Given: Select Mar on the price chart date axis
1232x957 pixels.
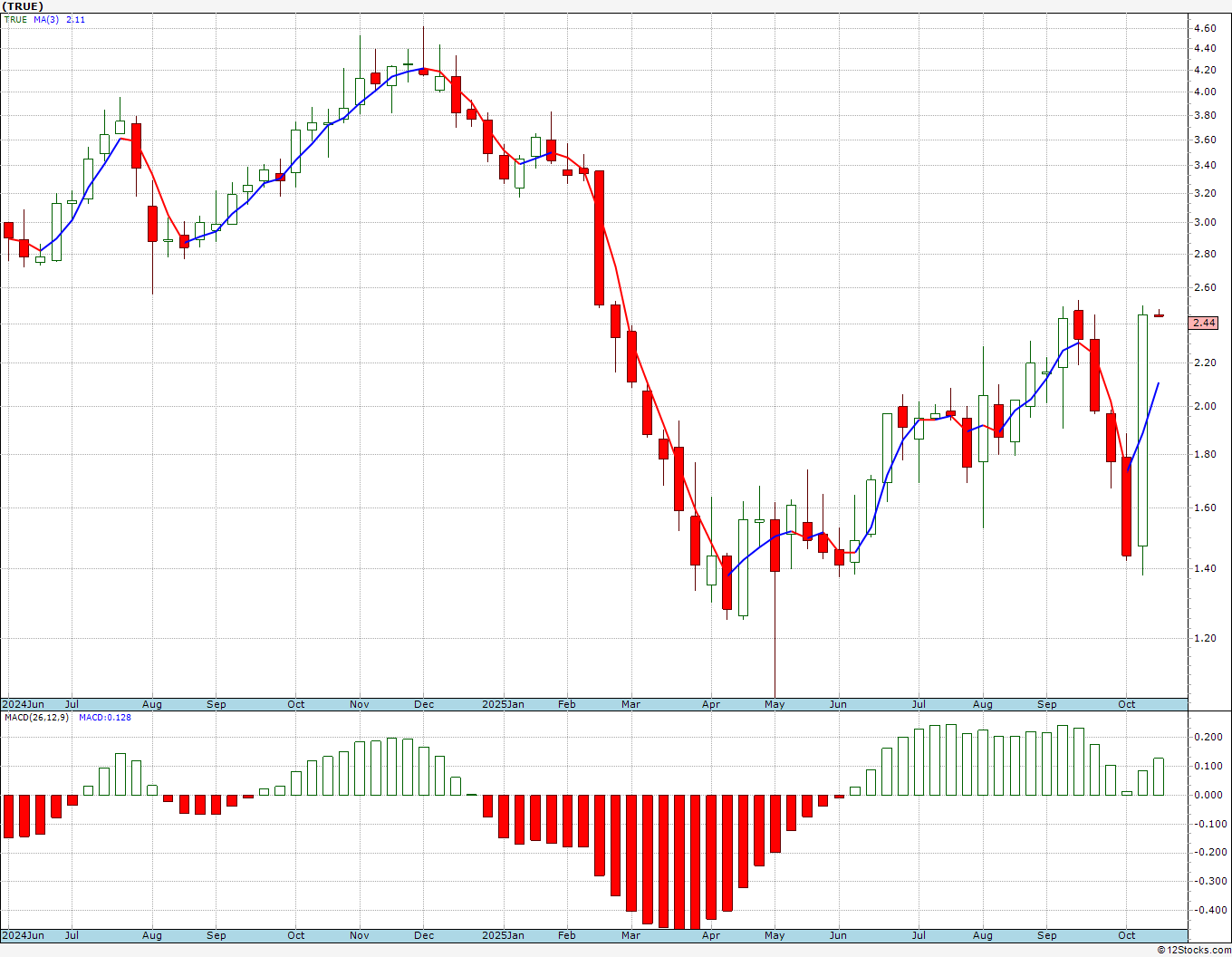Looking at the screenshot, I should [630, 704].
